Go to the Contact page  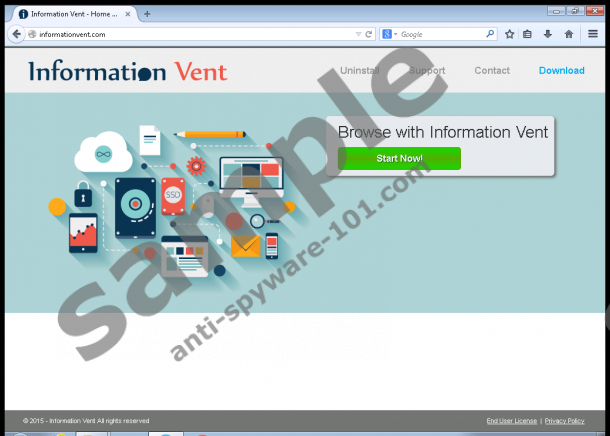click(x=491, y=71)
